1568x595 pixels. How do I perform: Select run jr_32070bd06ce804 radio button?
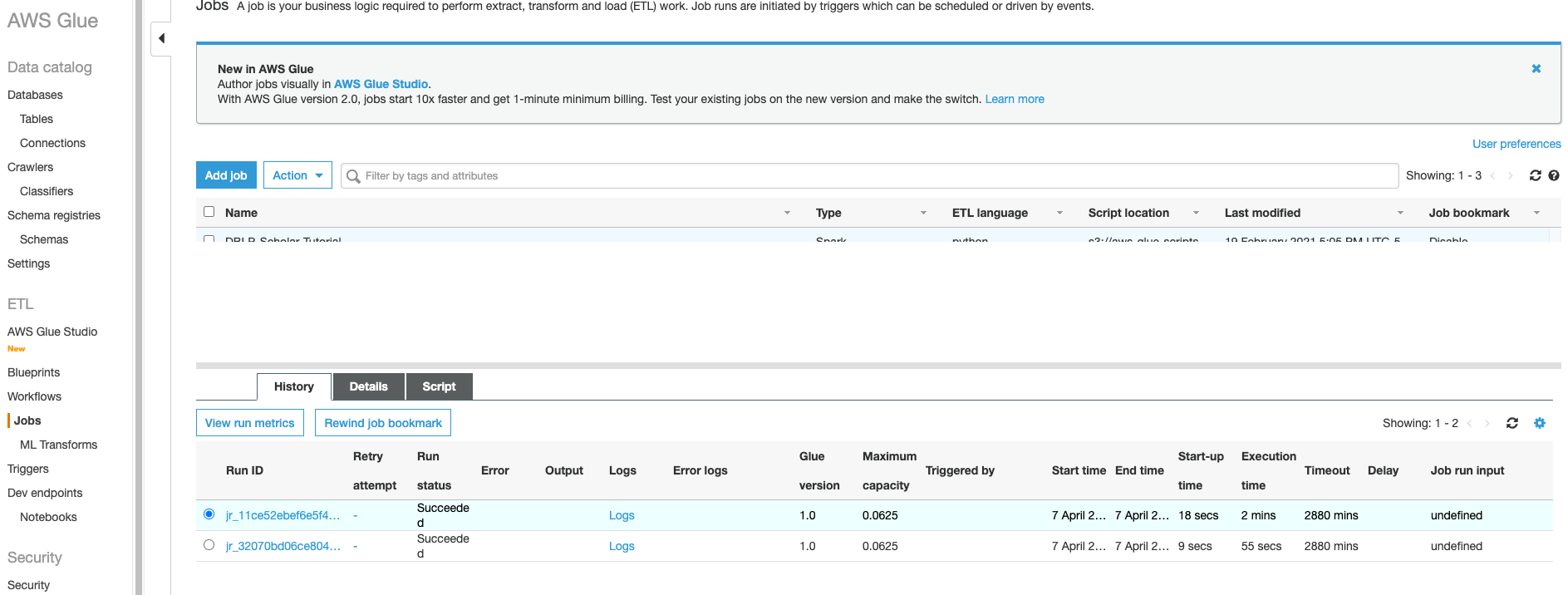[x=209, y=545]
